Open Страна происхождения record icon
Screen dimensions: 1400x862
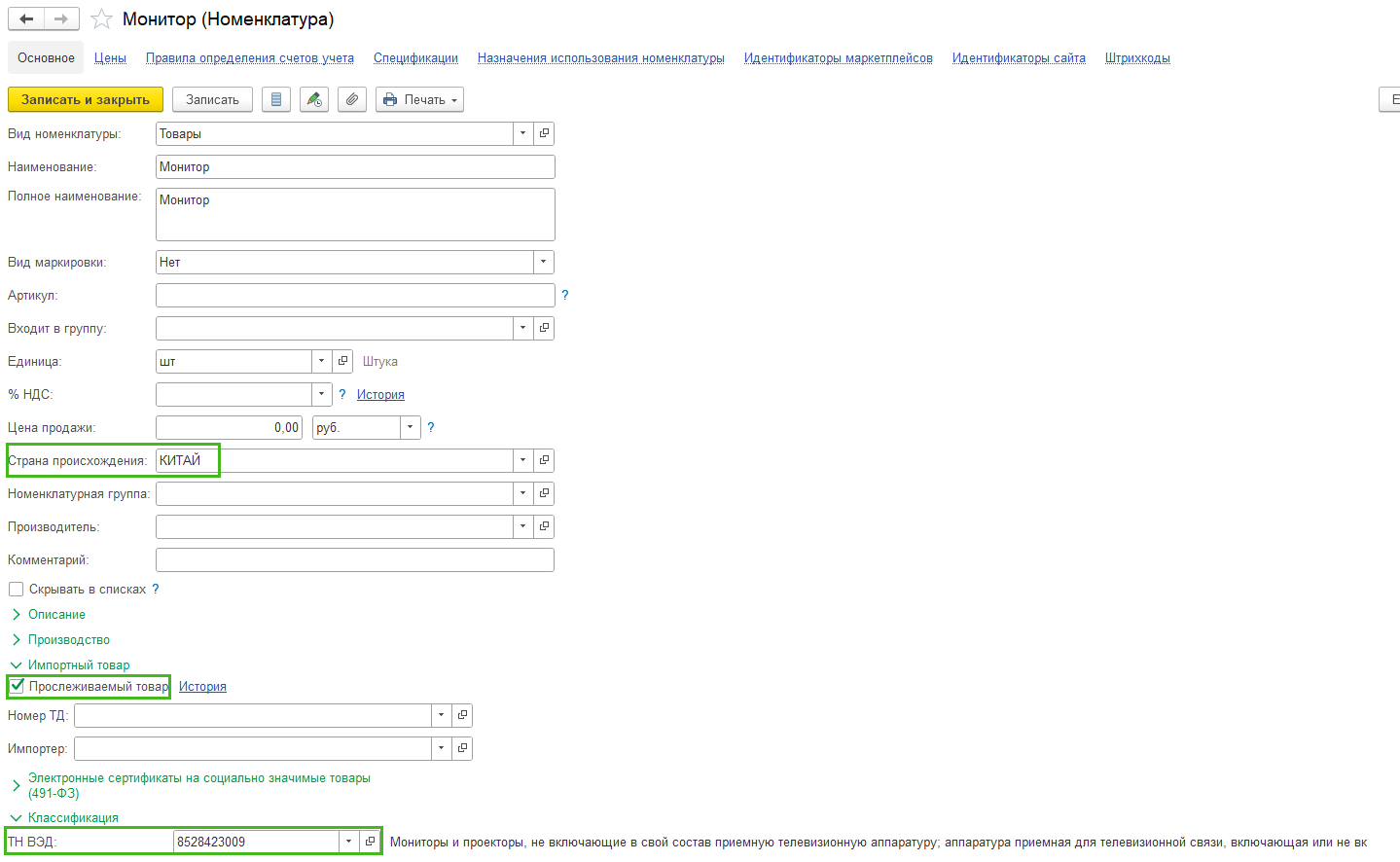coord(544,460)
